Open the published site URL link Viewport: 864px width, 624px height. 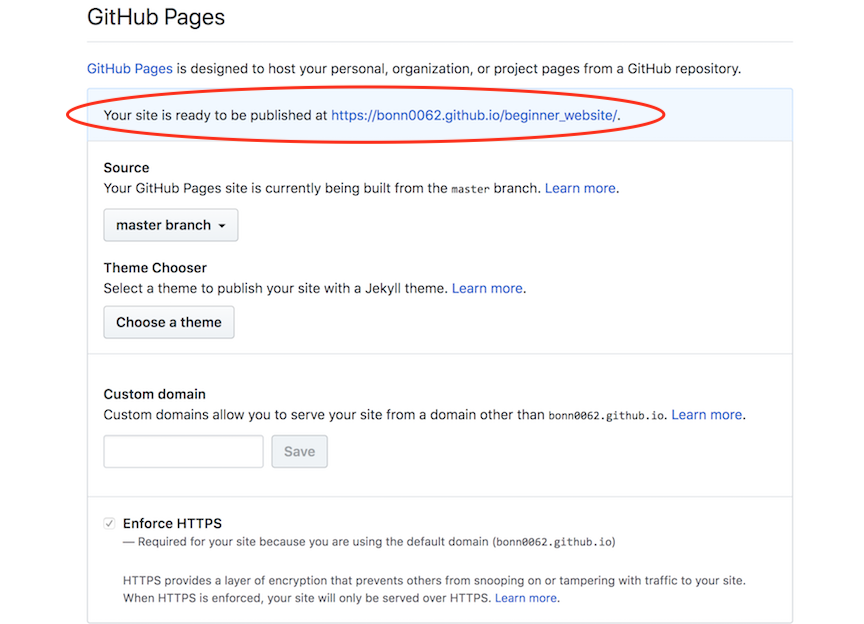tap(474, 115)
